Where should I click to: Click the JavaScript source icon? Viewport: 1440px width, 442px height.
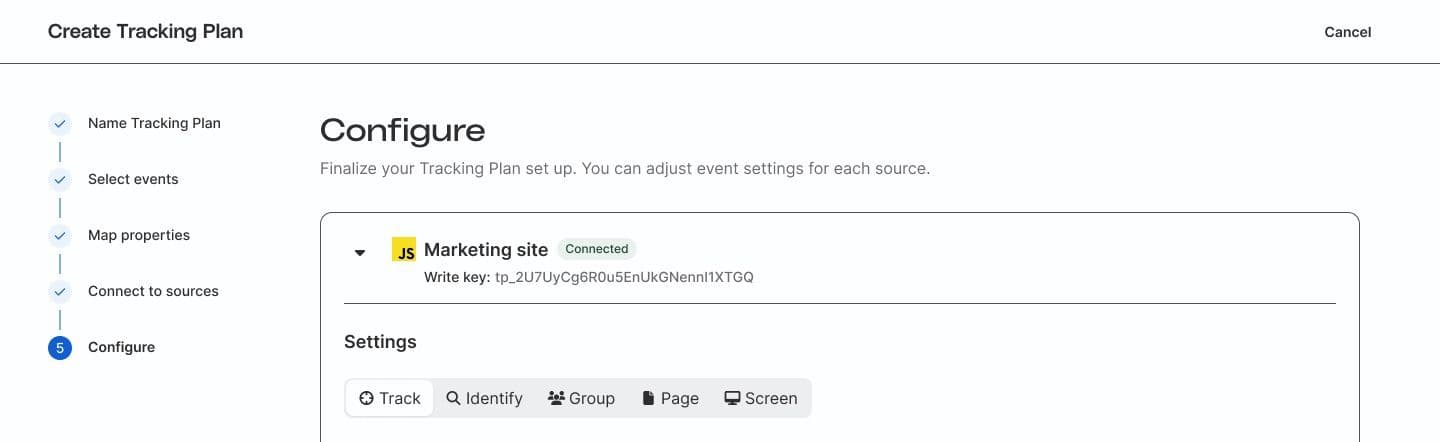[404, 250]
